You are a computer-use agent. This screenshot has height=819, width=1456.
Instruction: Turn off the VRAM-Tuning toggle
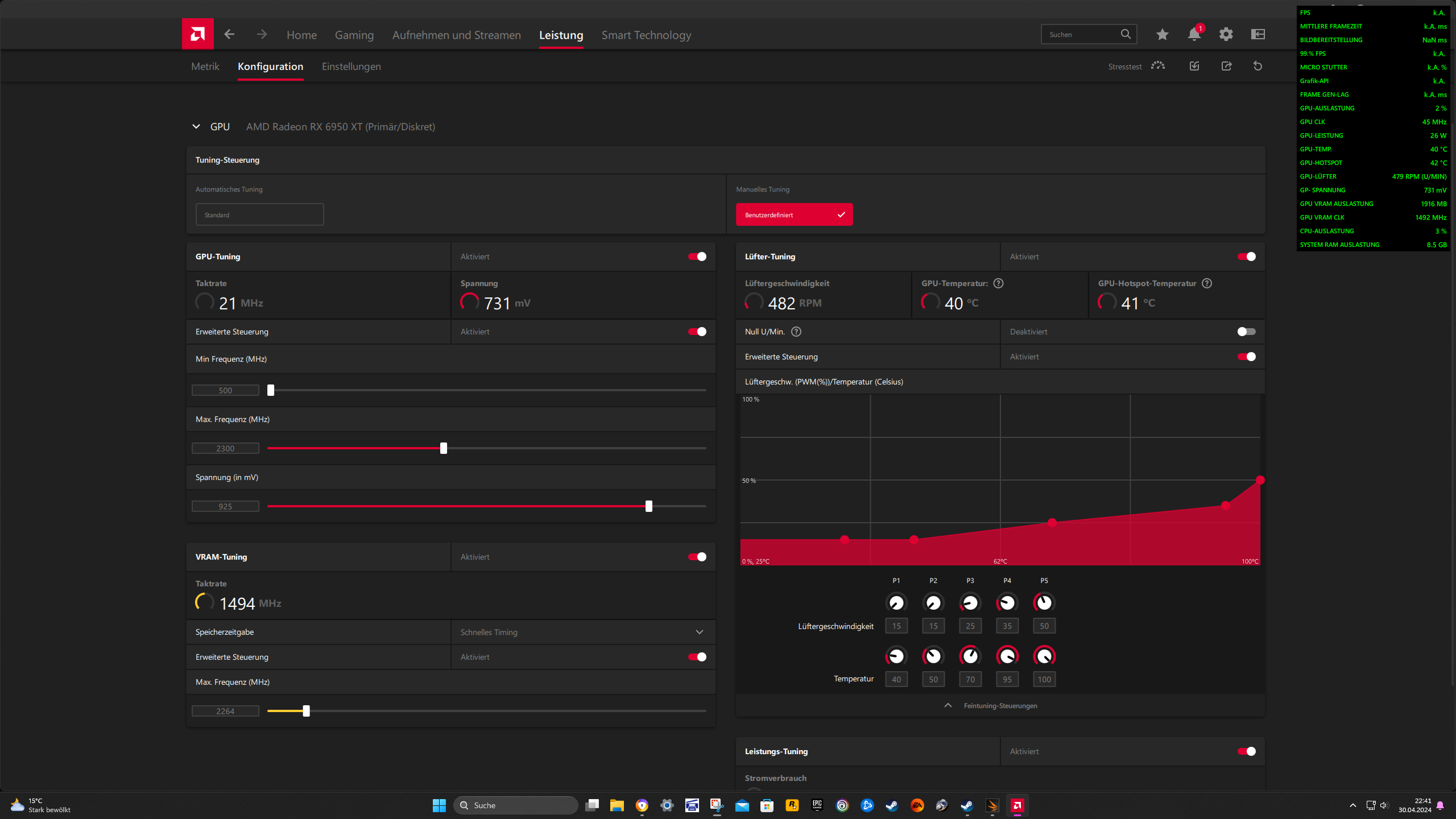click(697, 557)
